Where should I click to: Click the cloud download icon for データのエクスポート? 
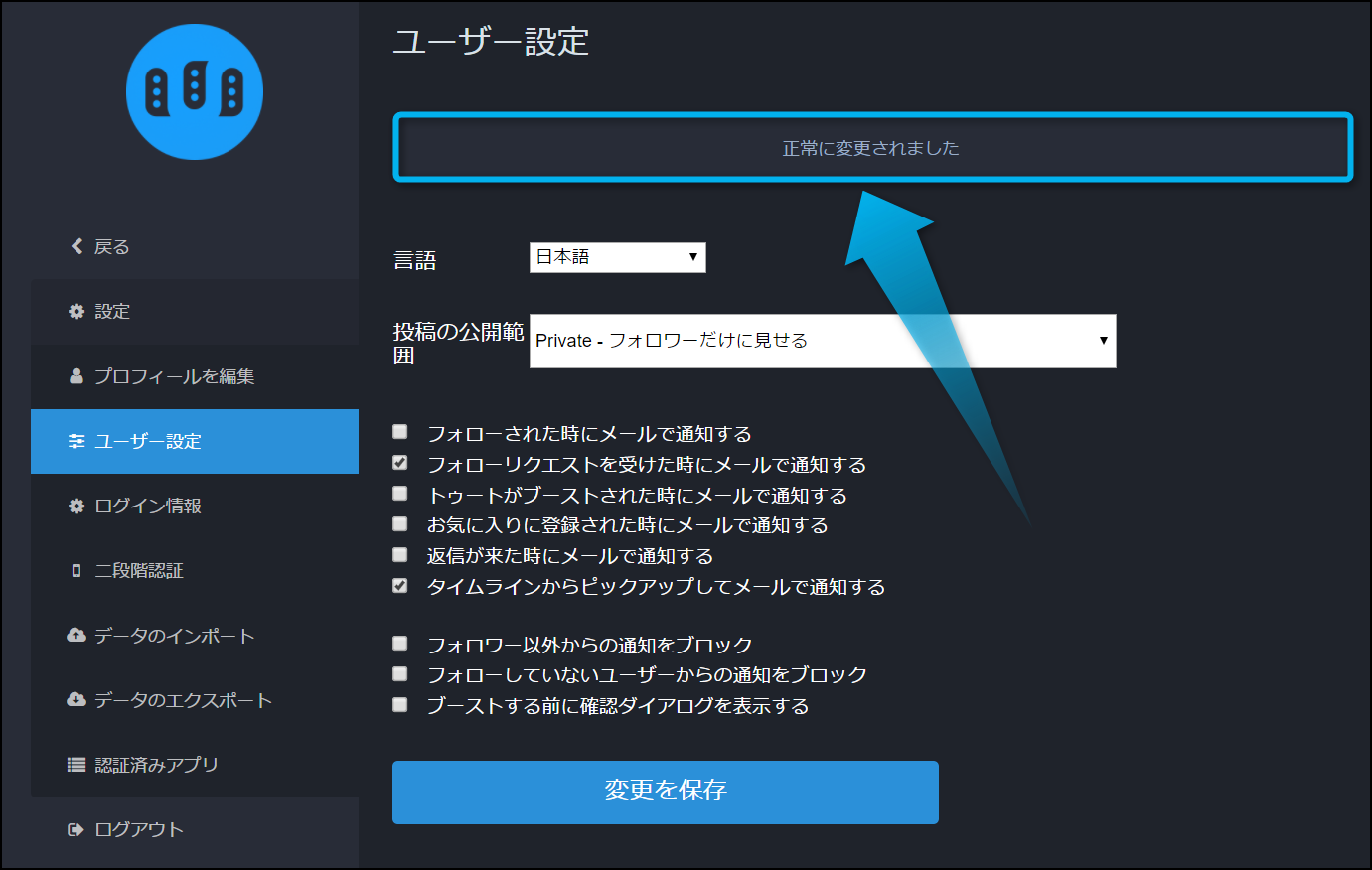point(76,700)
